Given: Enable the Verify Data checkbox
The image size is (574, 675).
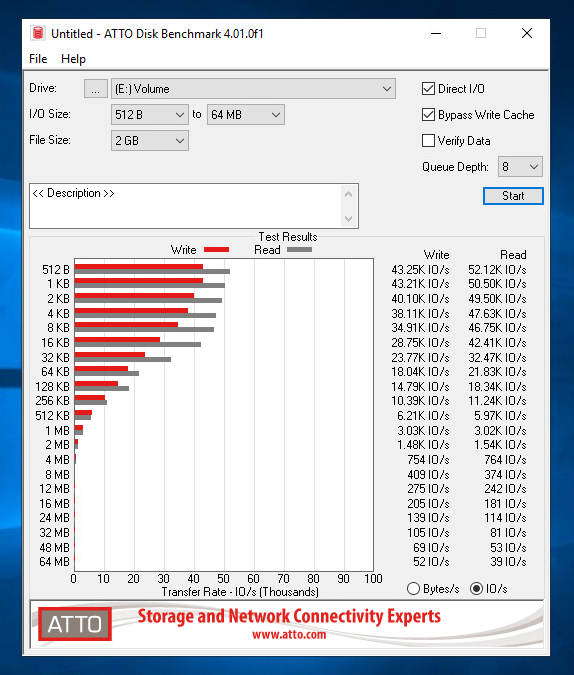Looking at the screenshot, I should (x=428, y=140).
